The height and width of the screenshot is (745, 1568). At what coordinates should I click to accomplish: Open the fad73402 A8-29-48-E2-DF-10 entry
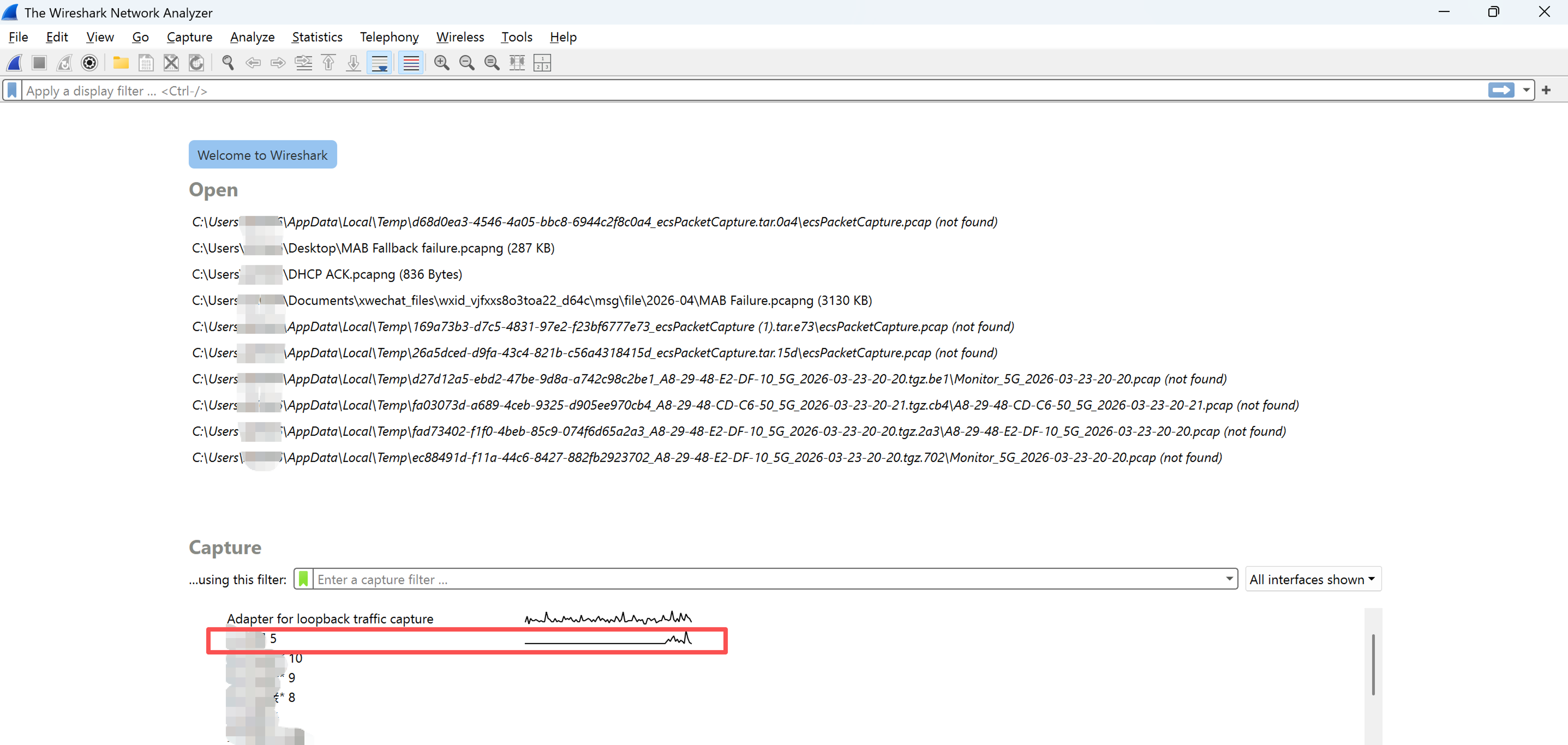coord(739,431)
